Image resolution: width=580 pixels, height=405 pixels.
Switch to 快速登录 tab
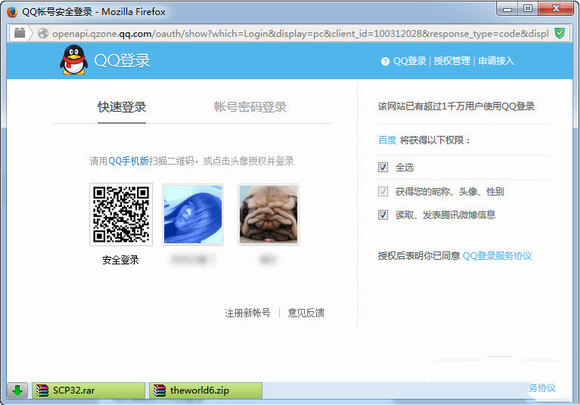(x=122, y=107)
